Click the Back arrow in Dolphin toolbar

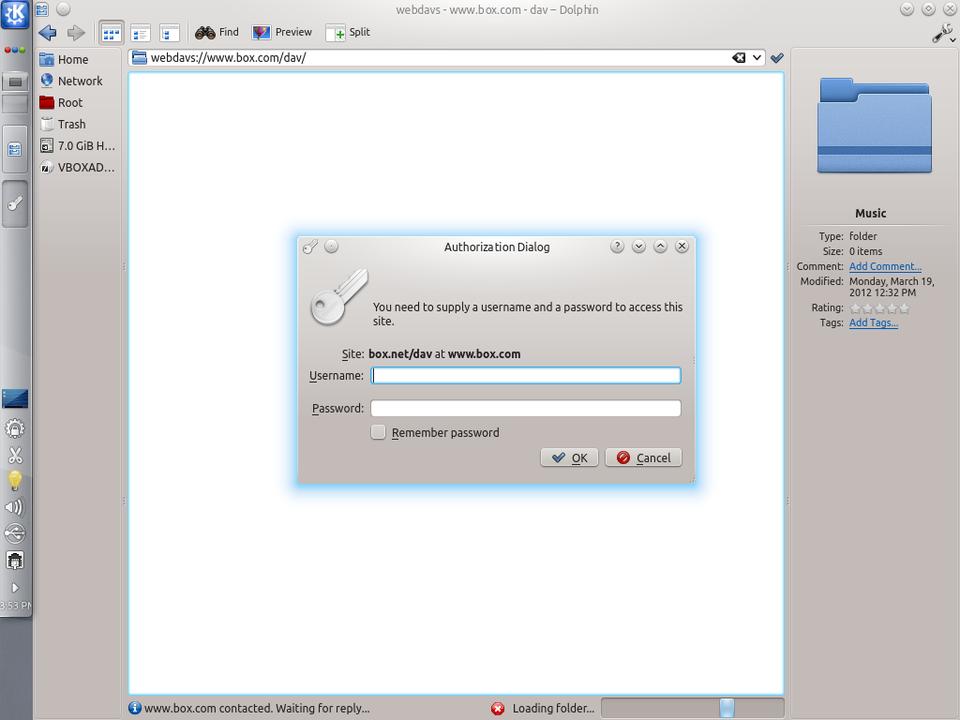pos(47,32)
